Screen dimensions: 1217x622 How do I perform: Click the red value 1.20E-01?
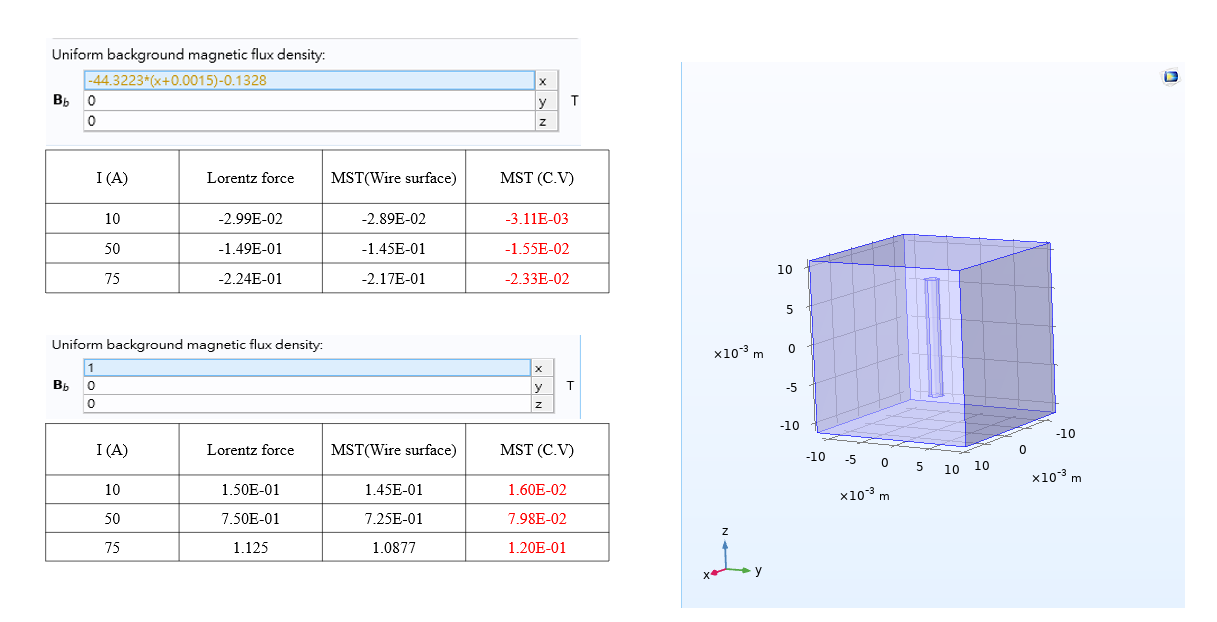coord(537,548)
